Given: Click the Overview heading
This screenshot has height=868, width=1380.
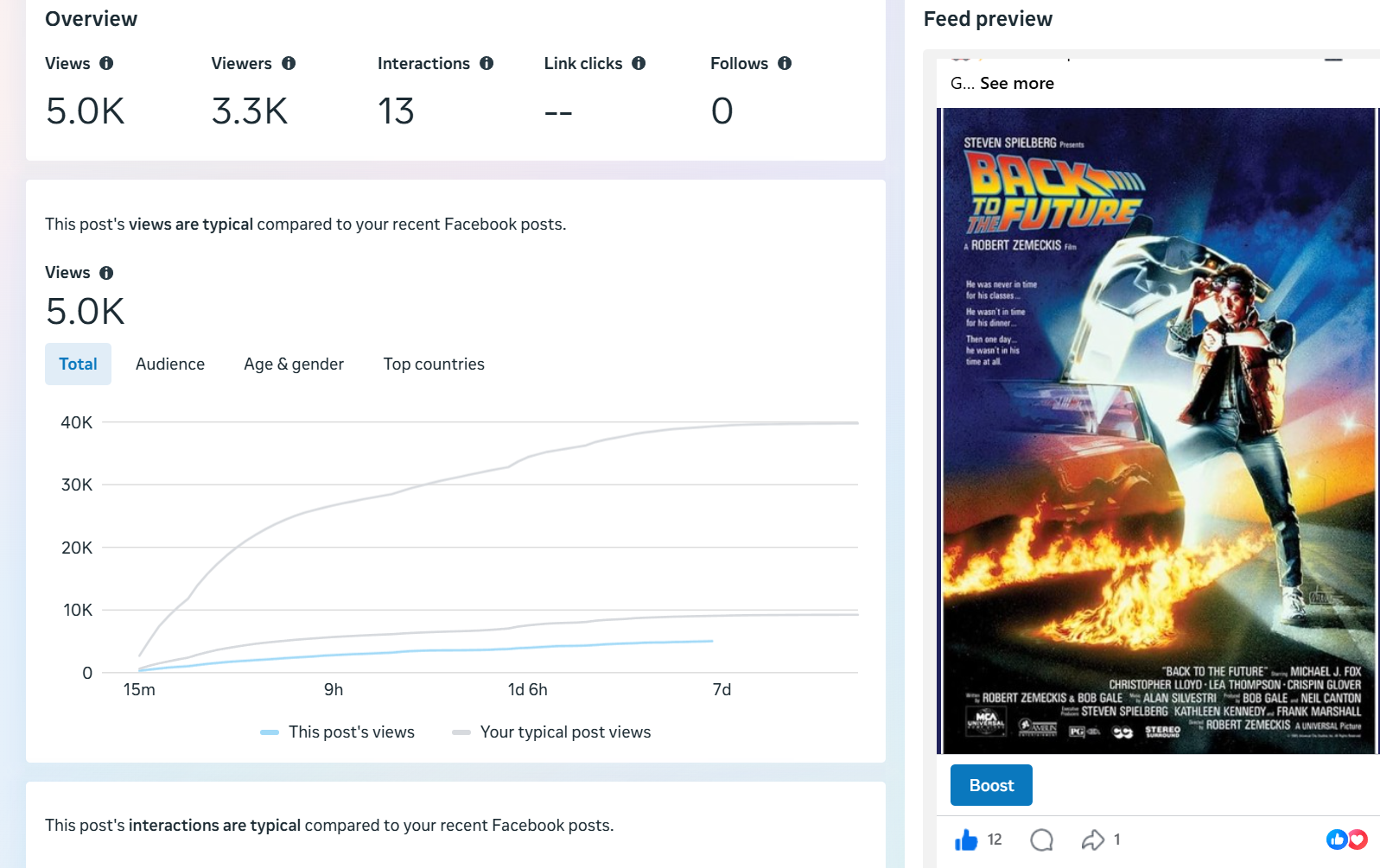Looking at the screenshot, I should pyautogui.click(x=91, y=19).
